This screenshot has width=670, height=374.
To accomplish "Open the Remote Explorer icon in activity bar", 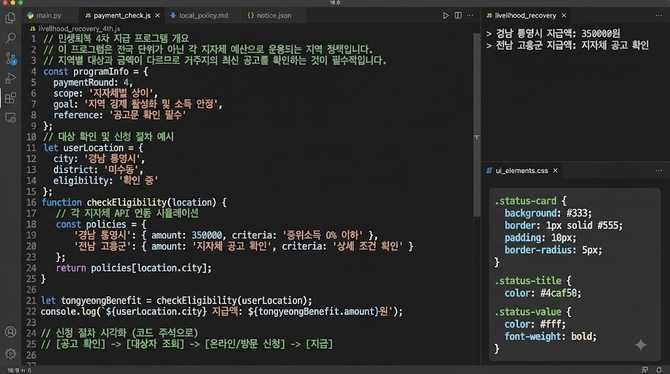I will pyautogui.click(x=10, y=118).
